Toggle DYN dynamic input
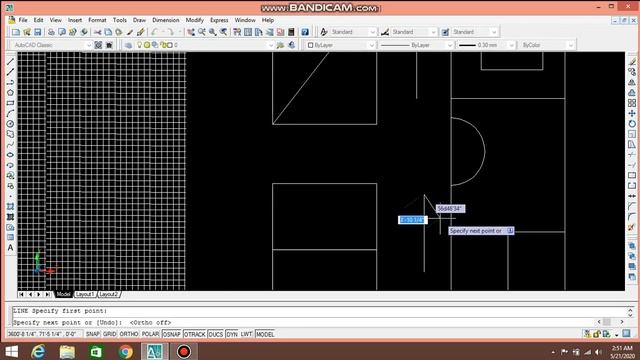 (x=232, y=334)
